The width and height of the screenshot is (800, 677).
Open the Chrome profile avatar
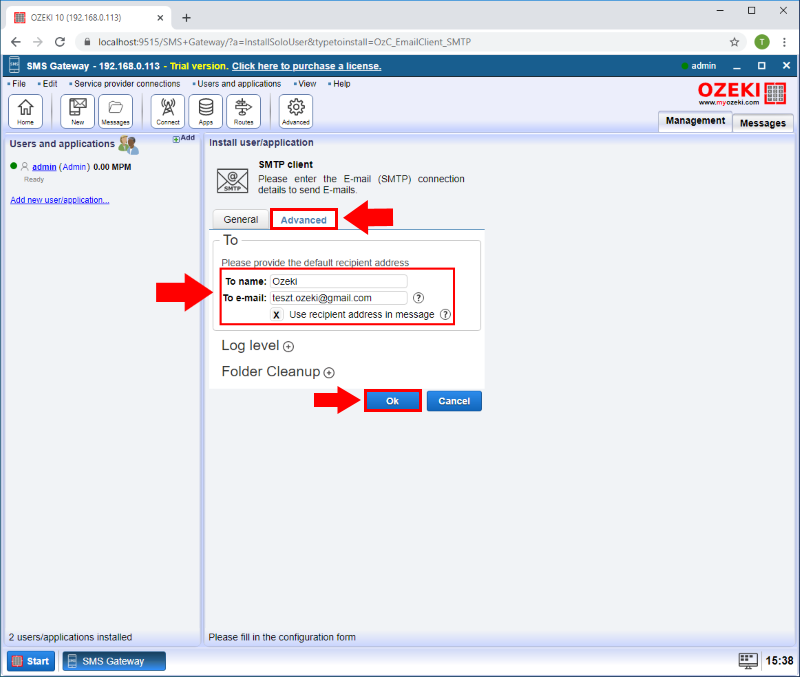pyautogui.click(x=762, y=42)
